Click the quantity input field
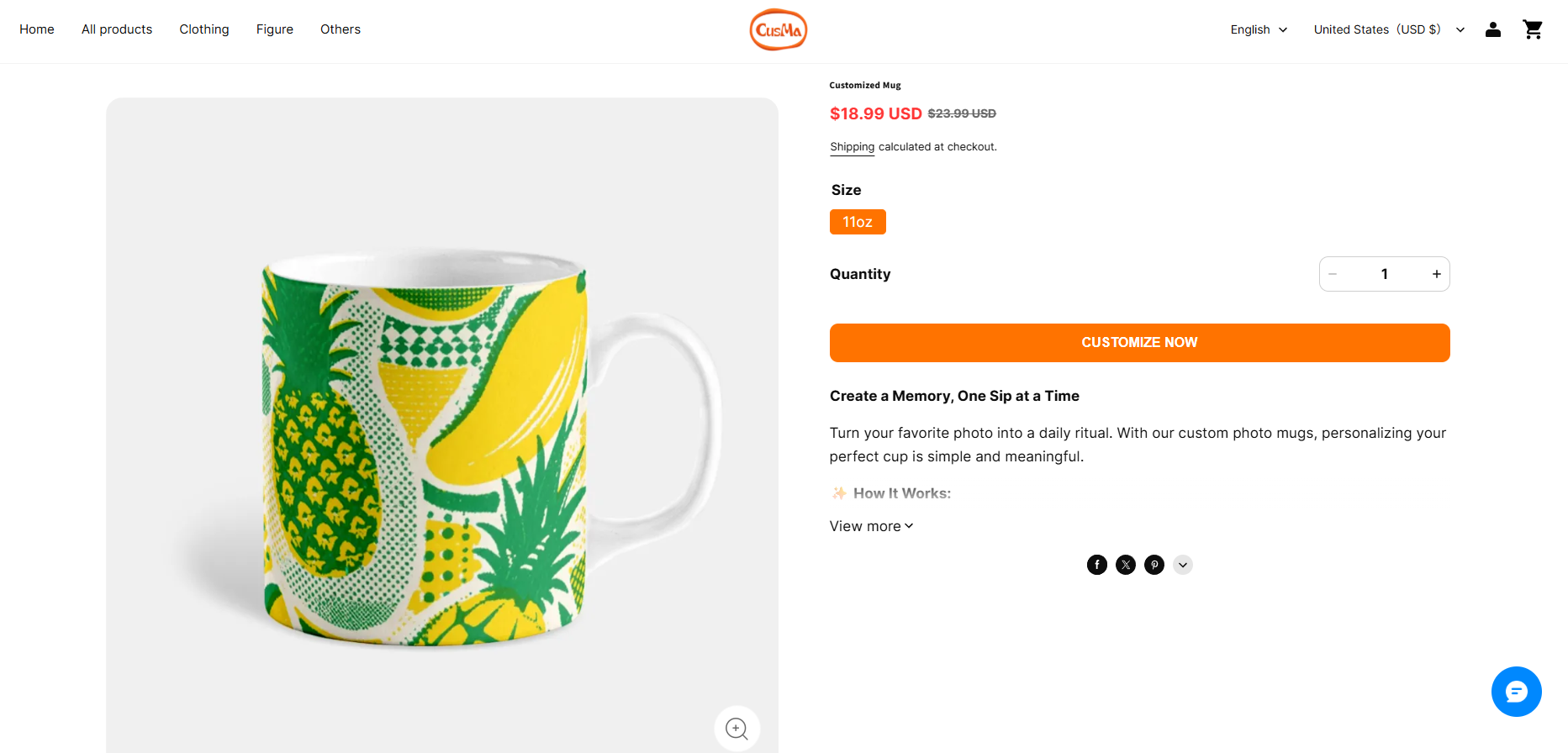The height and width of the screenshot is (753, 1568). 1385,274
